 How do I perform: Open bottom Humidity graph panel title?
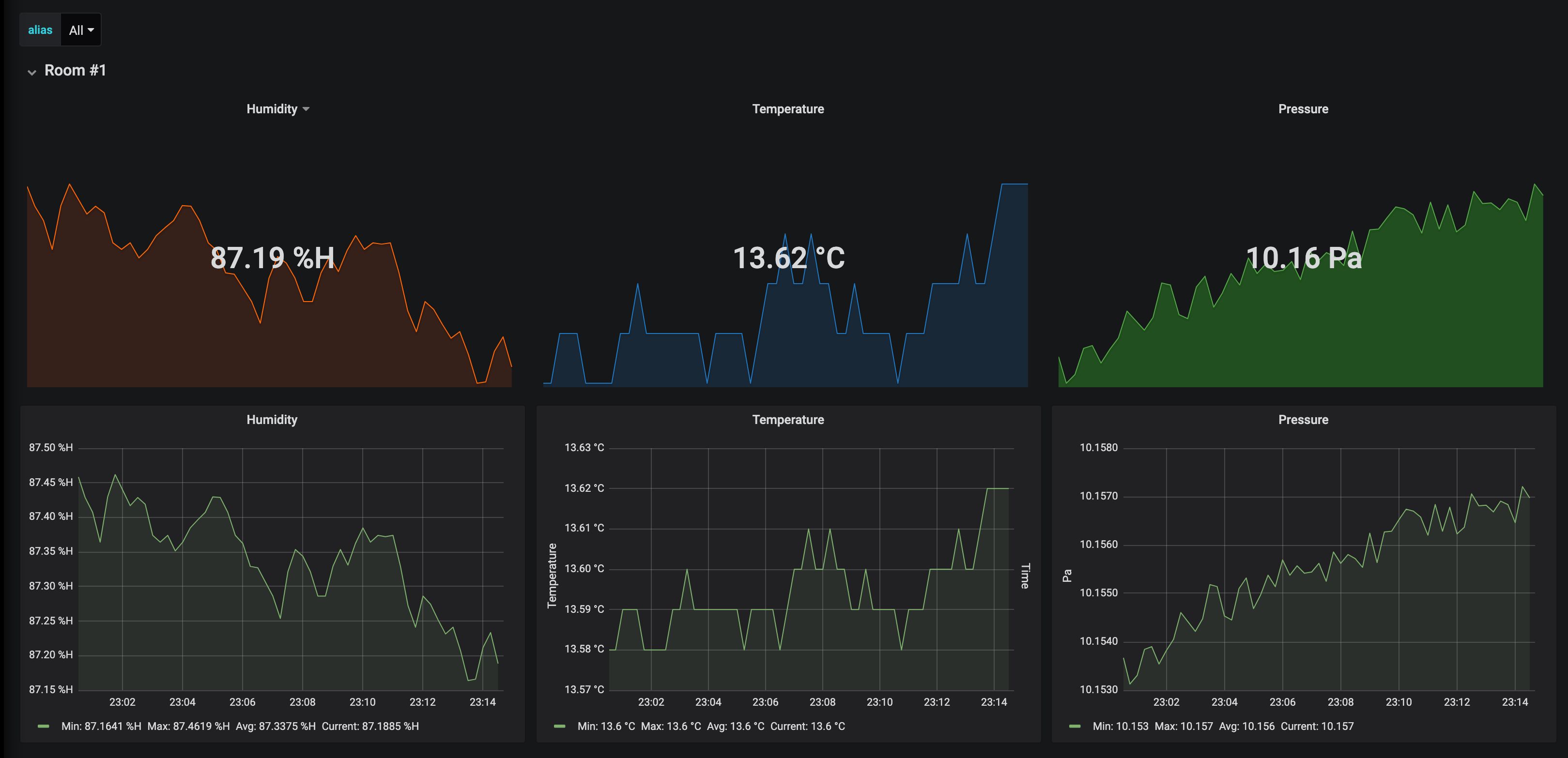click(272, 420)
